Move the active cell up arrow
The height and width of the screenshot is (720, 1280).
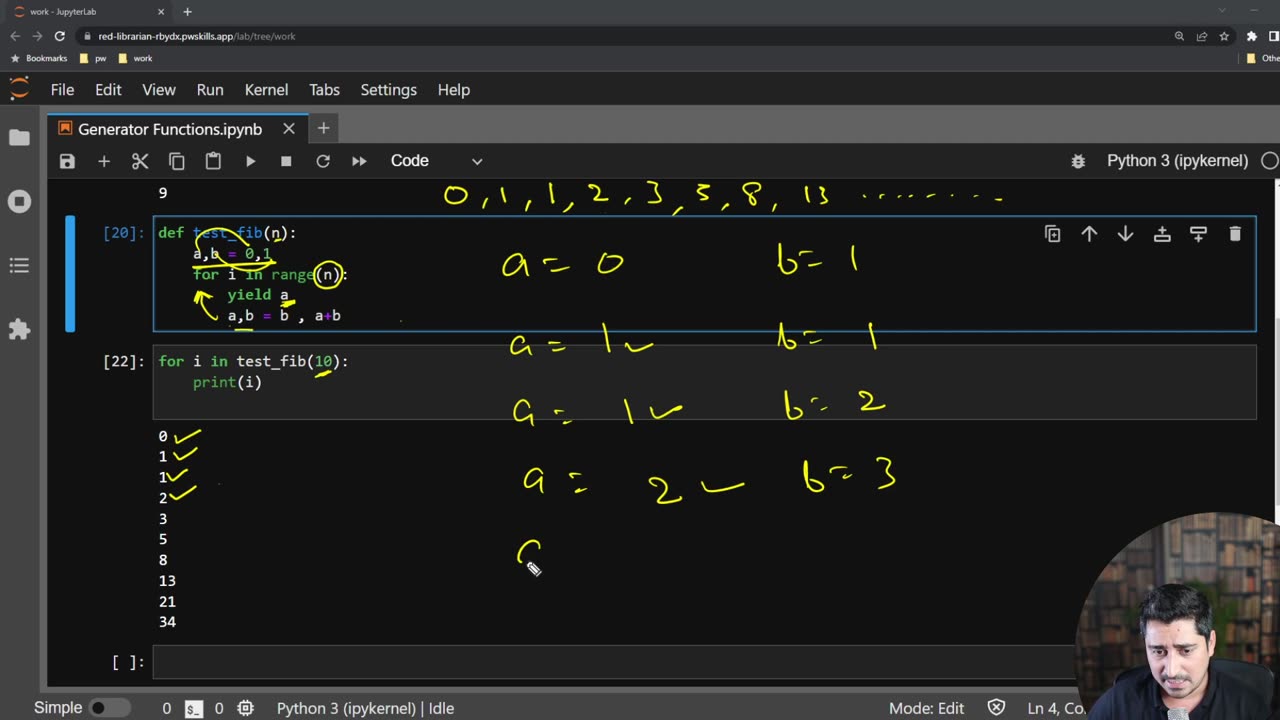1089,233
